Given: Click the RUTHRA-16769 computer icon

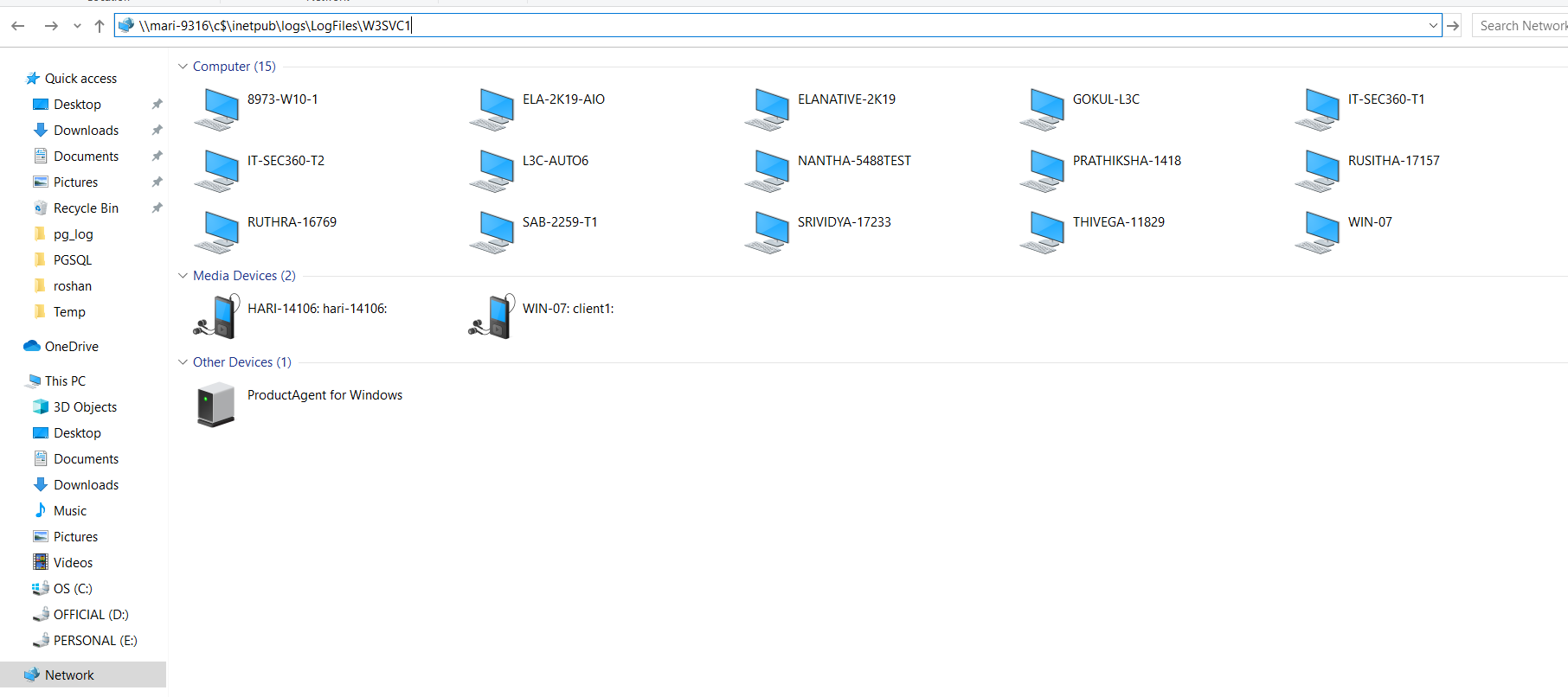Looking at the screenshot, I should [x=217, y=233].
